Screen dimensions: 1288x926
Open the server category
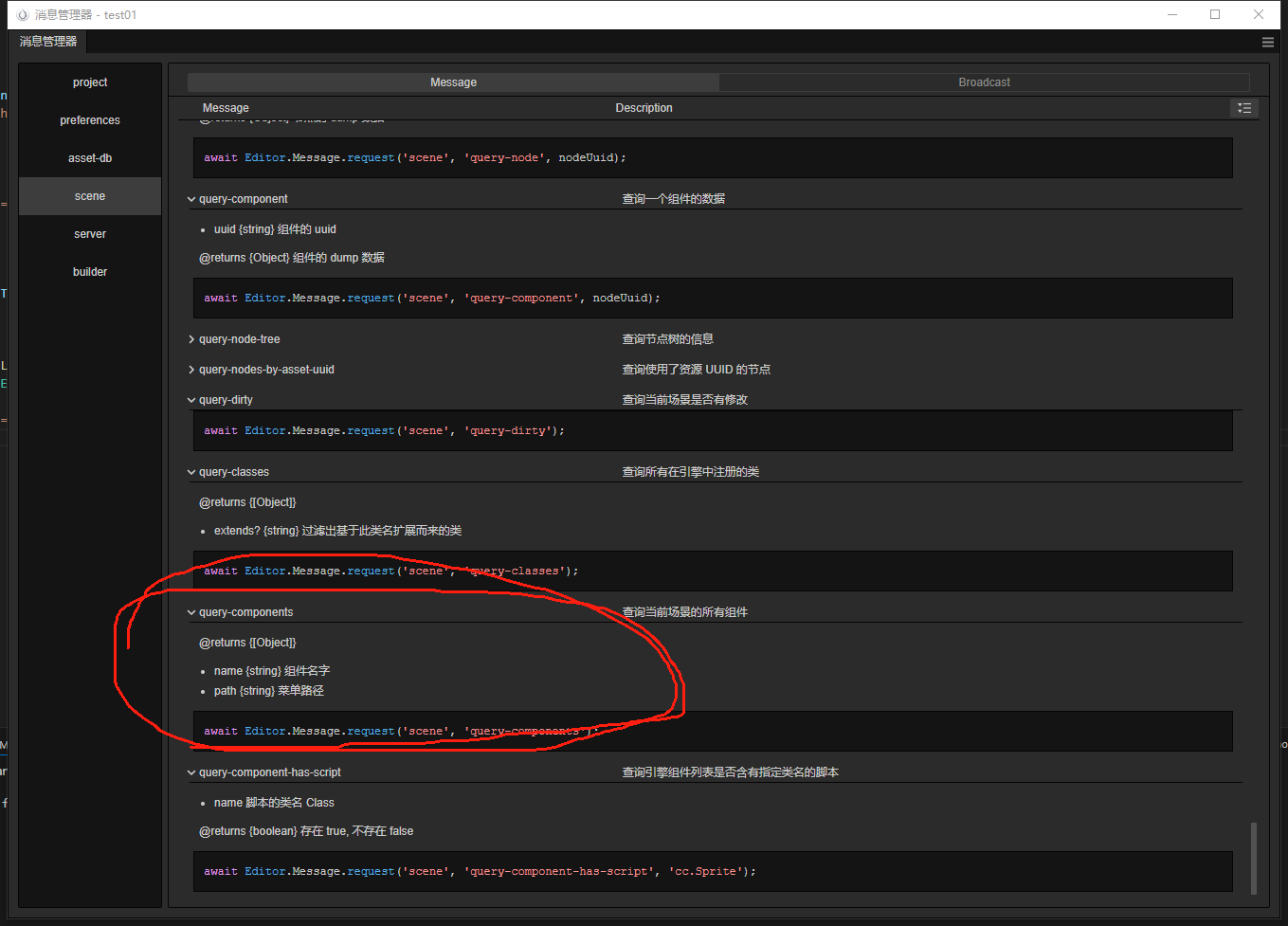[x=90, y=234]
